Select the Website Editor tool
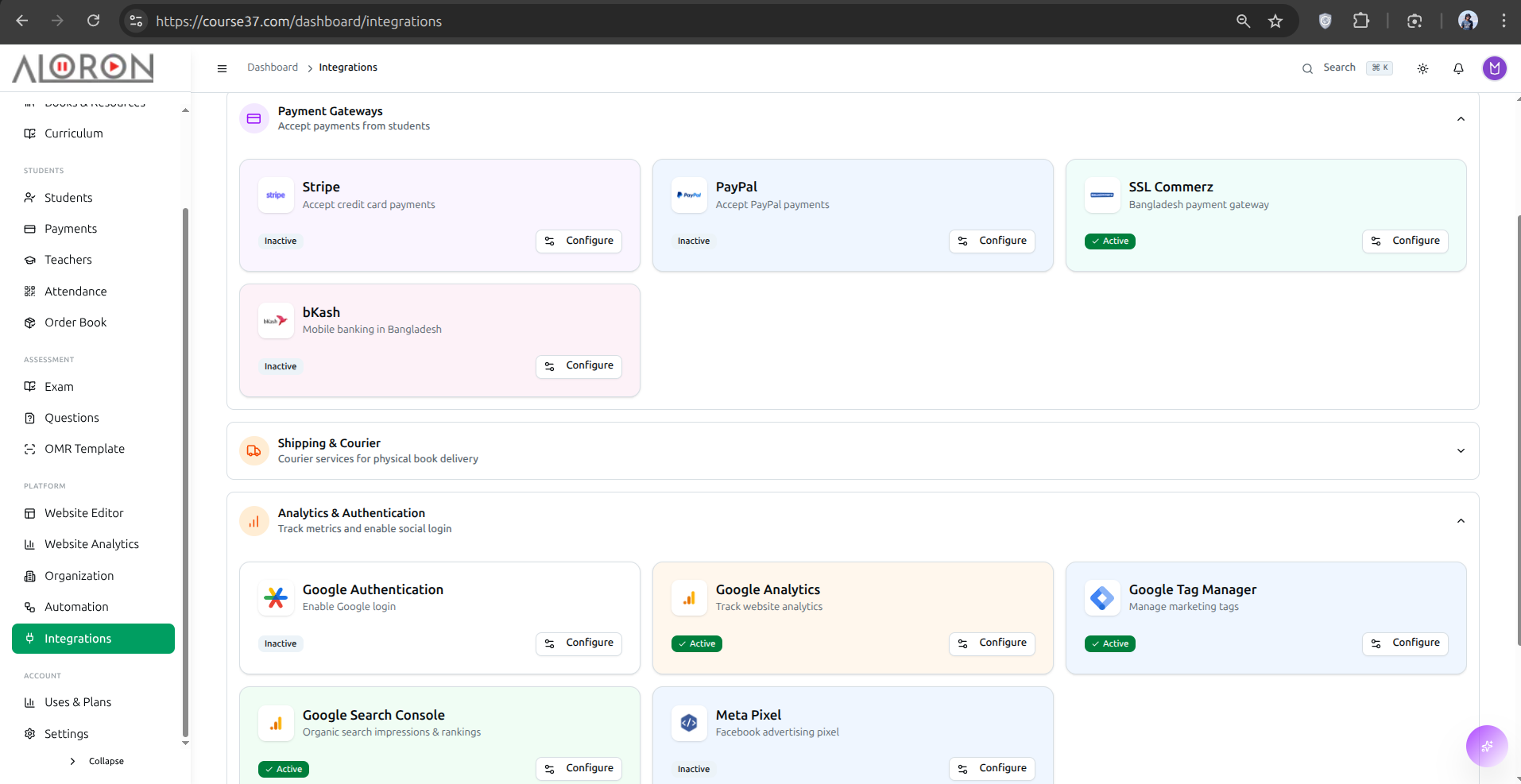 pyautogui.click(x=83, y=512)
